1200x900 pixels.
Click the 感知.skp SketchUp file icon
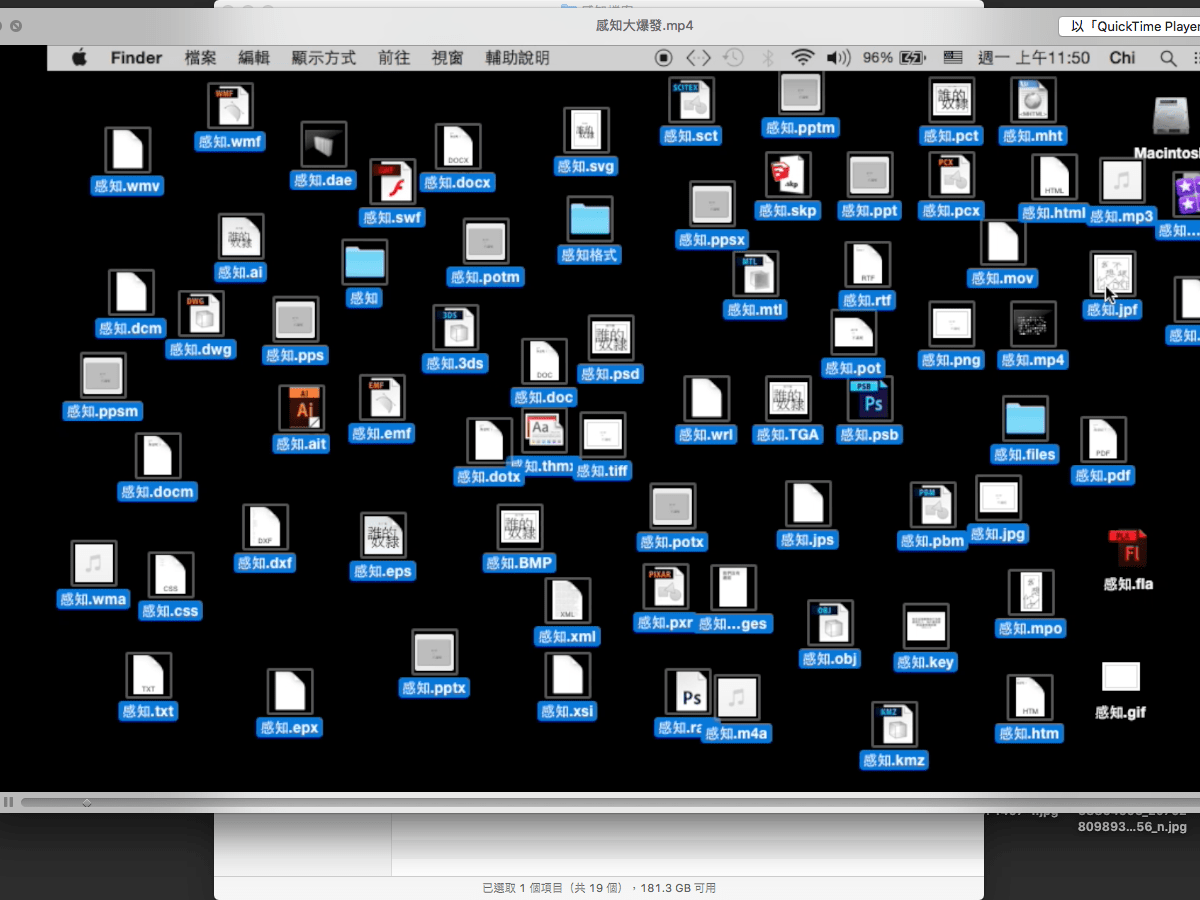788,176
